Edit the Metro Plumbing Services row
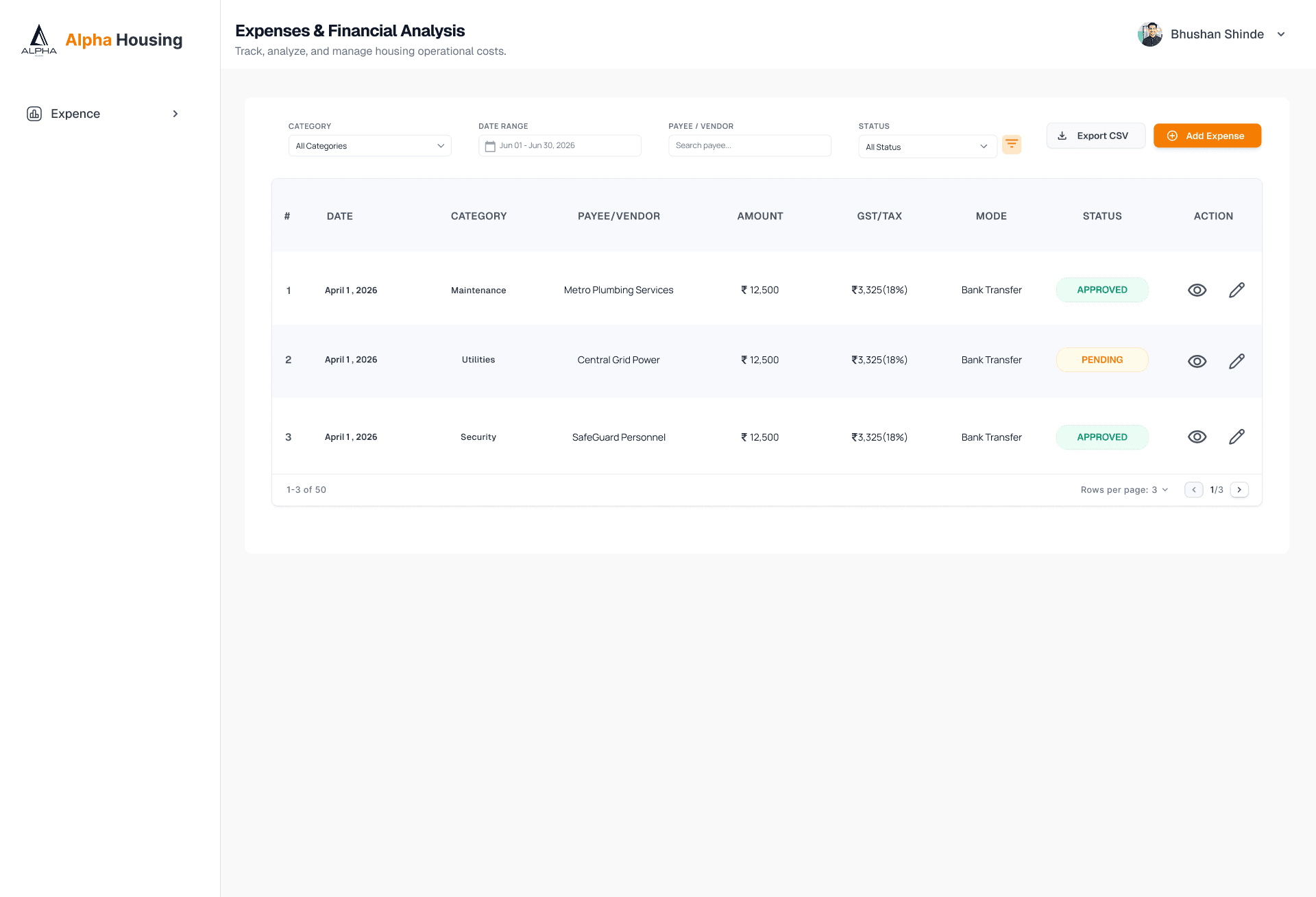Screen dimensions: 1316x897 click(x=1236, y=290)
